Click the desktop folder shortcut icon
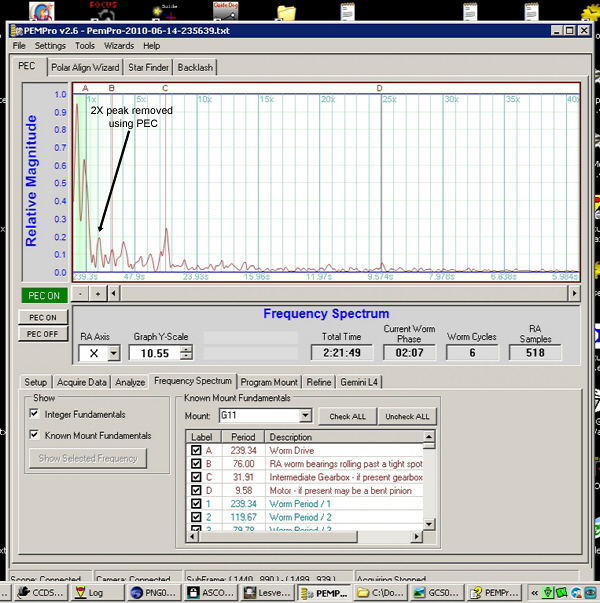Viewport: 600px width, 603px height. click(287, 12)
